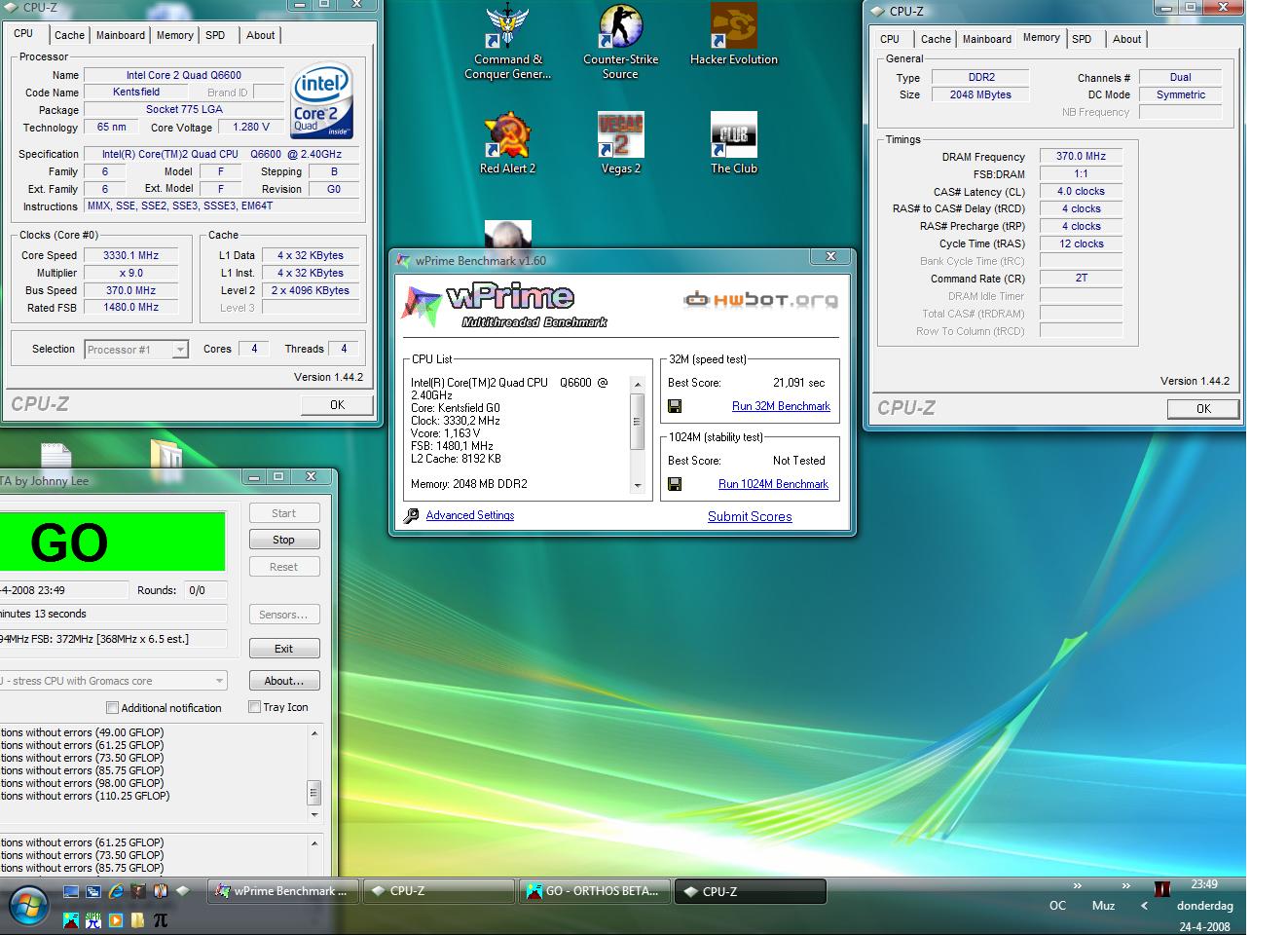Enable Additional notification checkbox in ORTHOS
The width and height of the screenshot is (1288, 935).
click(112, 708)
